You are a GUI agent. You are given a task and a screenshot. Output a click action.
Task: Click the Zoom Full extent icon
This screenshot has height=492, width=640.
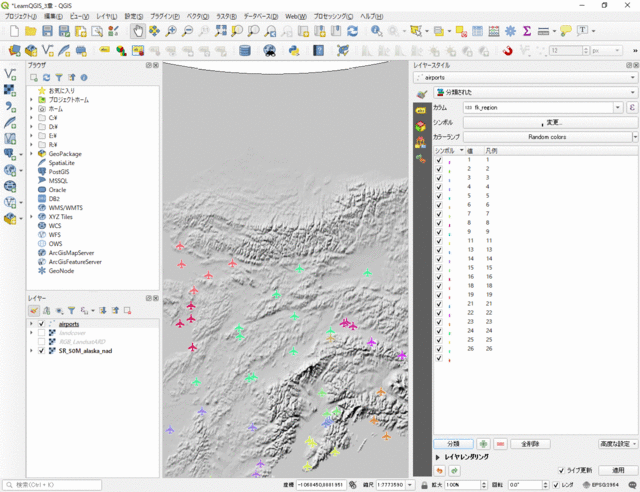(220, 31)
